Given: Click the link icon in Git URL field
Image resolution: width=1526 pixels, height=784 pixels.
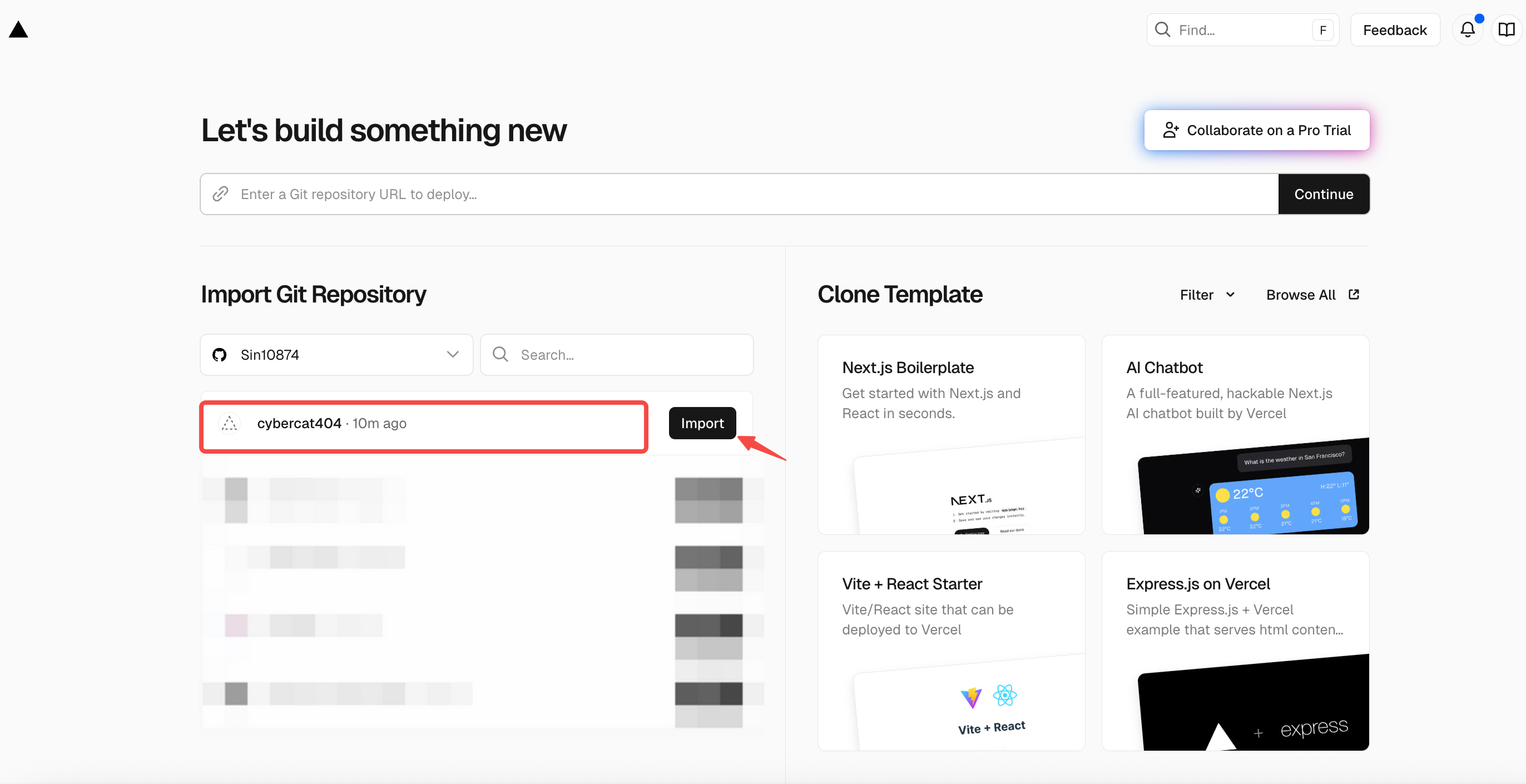Looking at the screenshot, I should point(220,194).
